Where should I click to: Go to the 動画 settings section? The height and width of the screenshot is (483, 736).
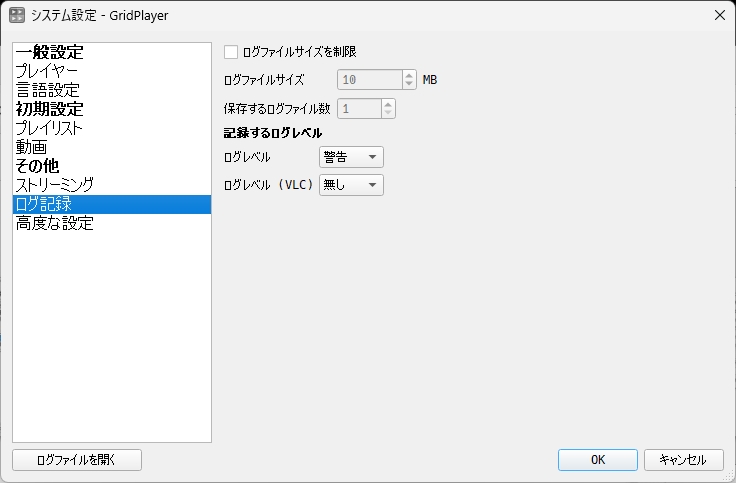31,148
